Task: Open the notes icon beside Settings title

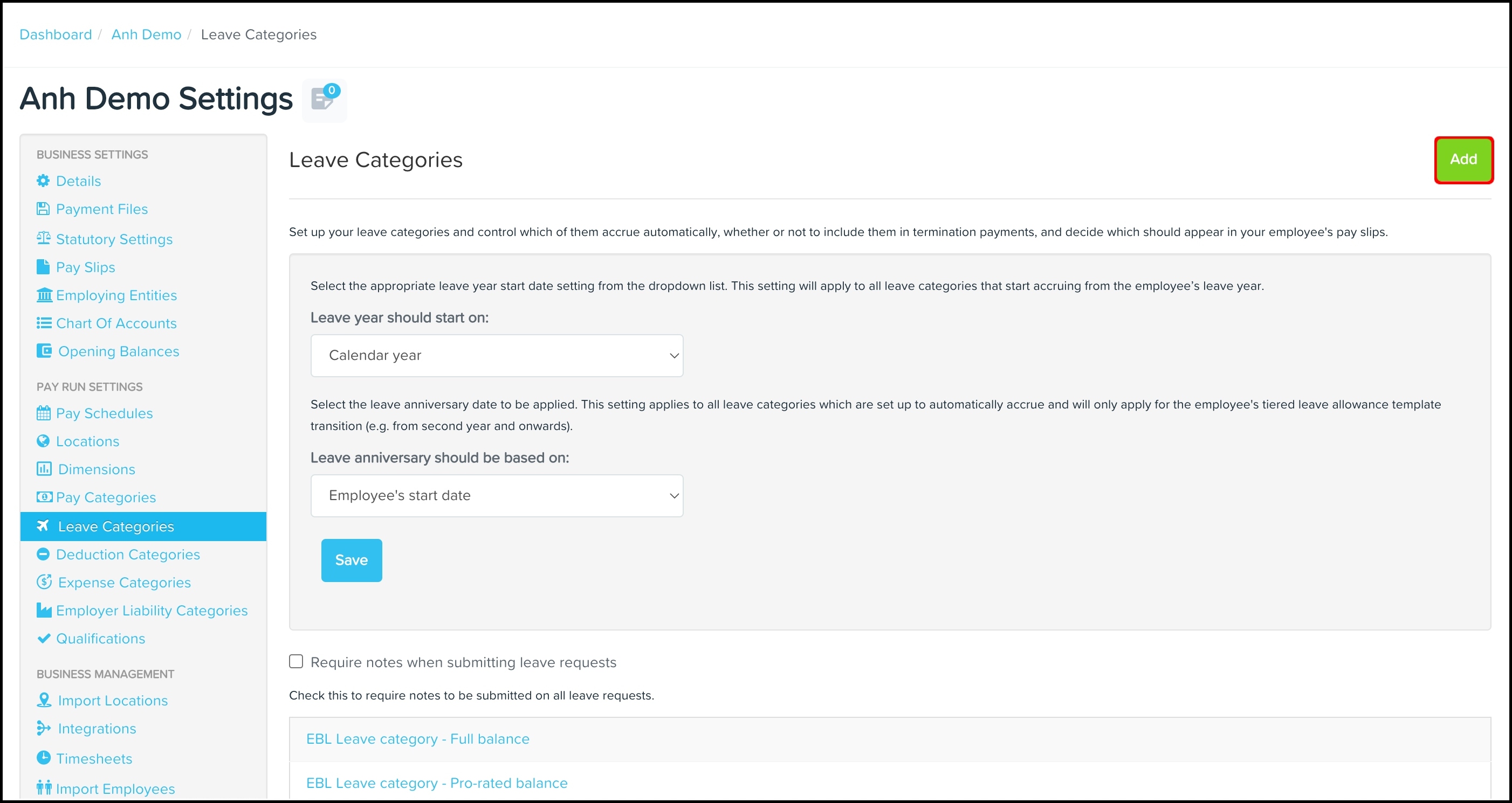Action: (325, 100)
